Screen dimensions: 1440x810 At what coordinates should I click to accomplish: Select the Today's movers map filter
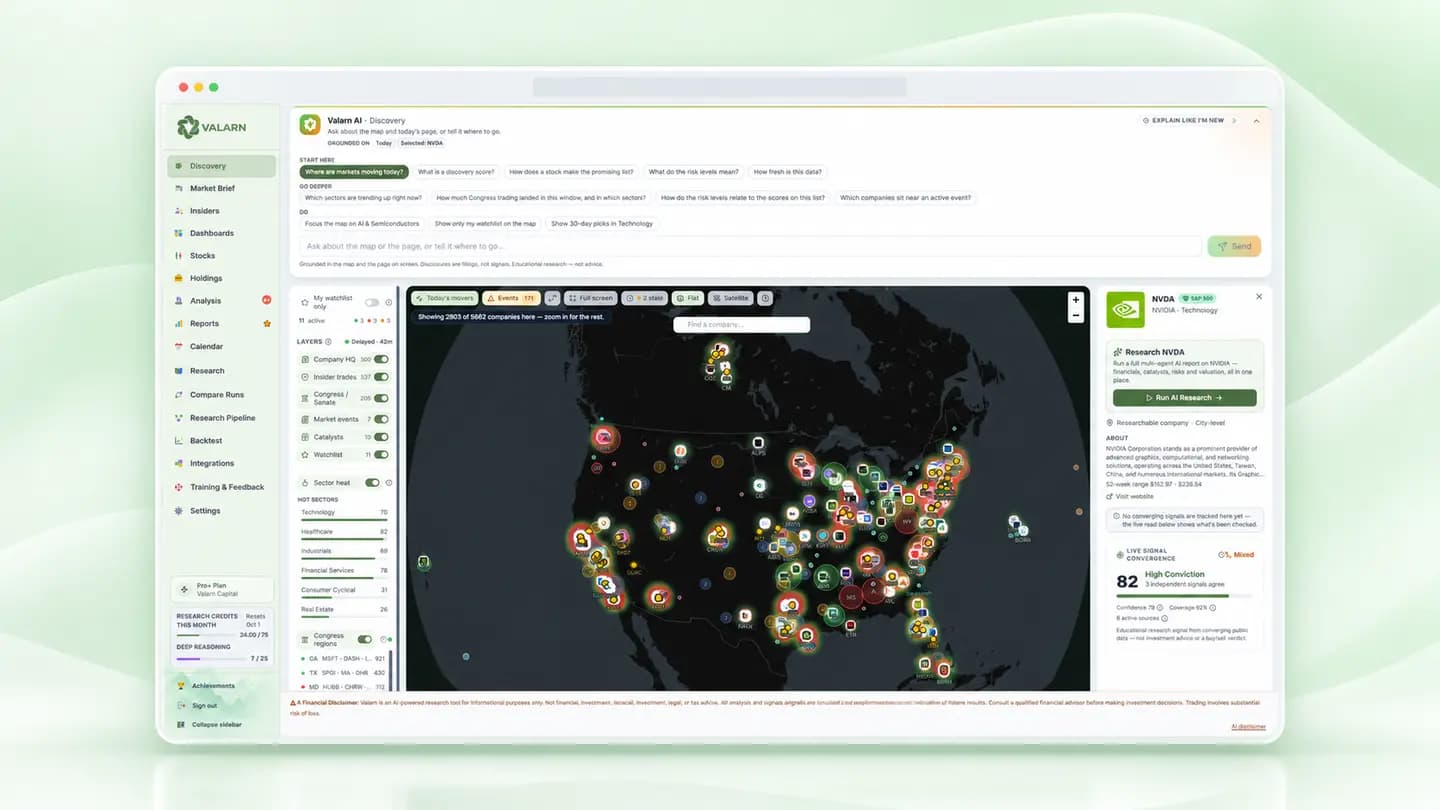pos(444,298)
